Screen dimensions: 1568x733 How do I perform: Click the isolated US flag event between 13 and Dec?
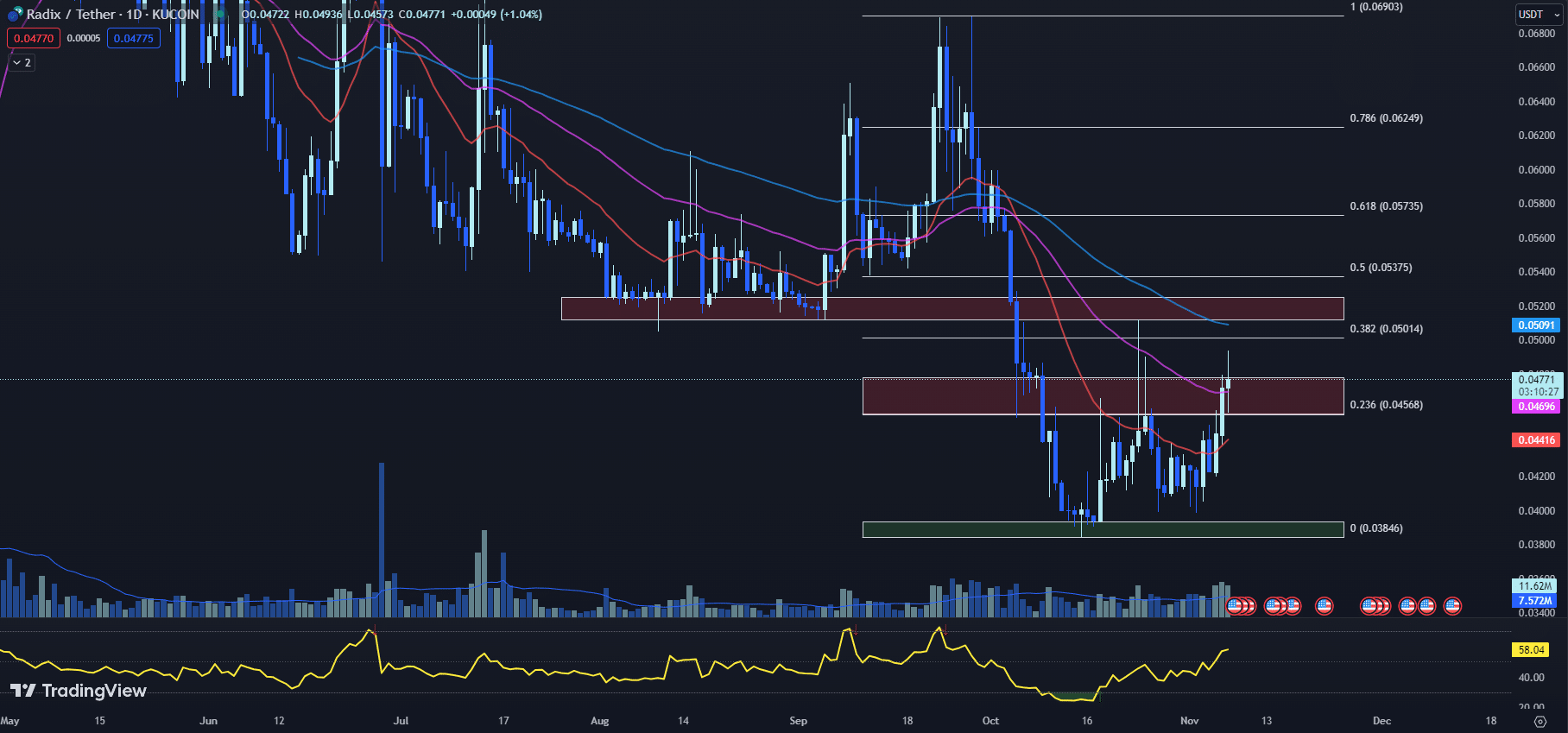pos(1324,606)
